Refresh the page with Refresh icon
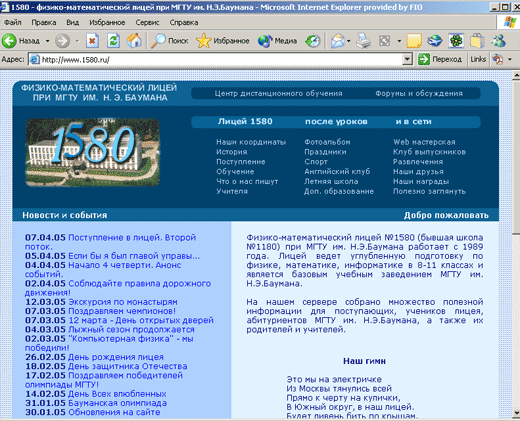520x421 pixels. pos(113,41)
